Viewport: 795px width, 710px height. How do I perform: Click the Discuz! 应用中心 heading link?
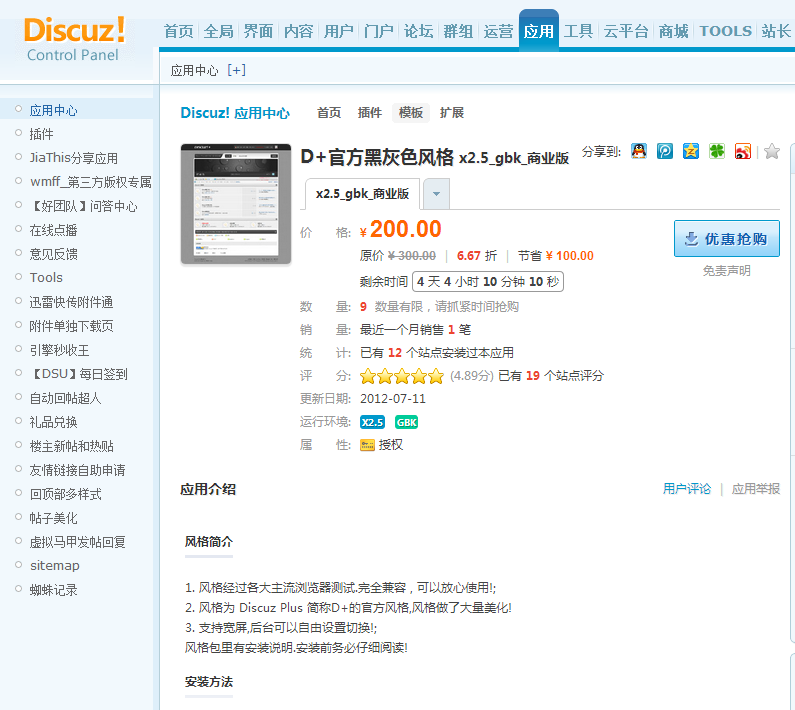click(235, 113)
